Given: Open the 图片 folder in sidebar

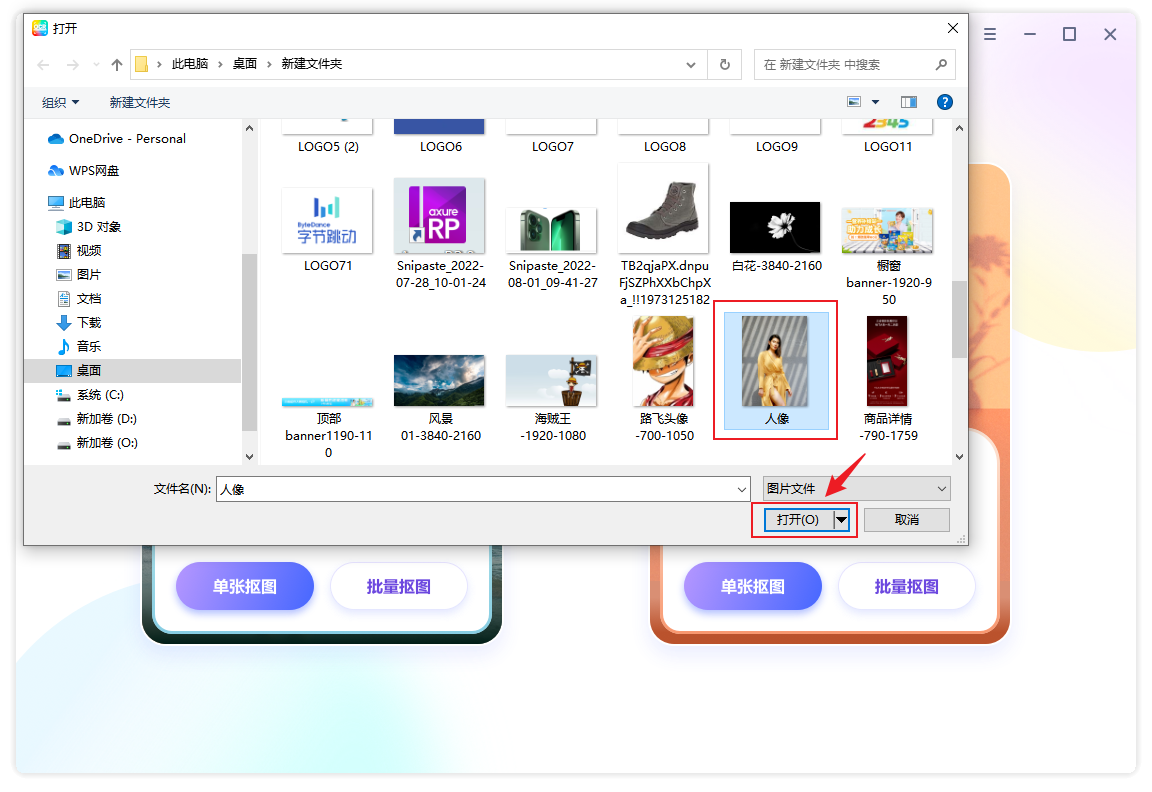Looking at the screenshot, I should tap(79, 275).
